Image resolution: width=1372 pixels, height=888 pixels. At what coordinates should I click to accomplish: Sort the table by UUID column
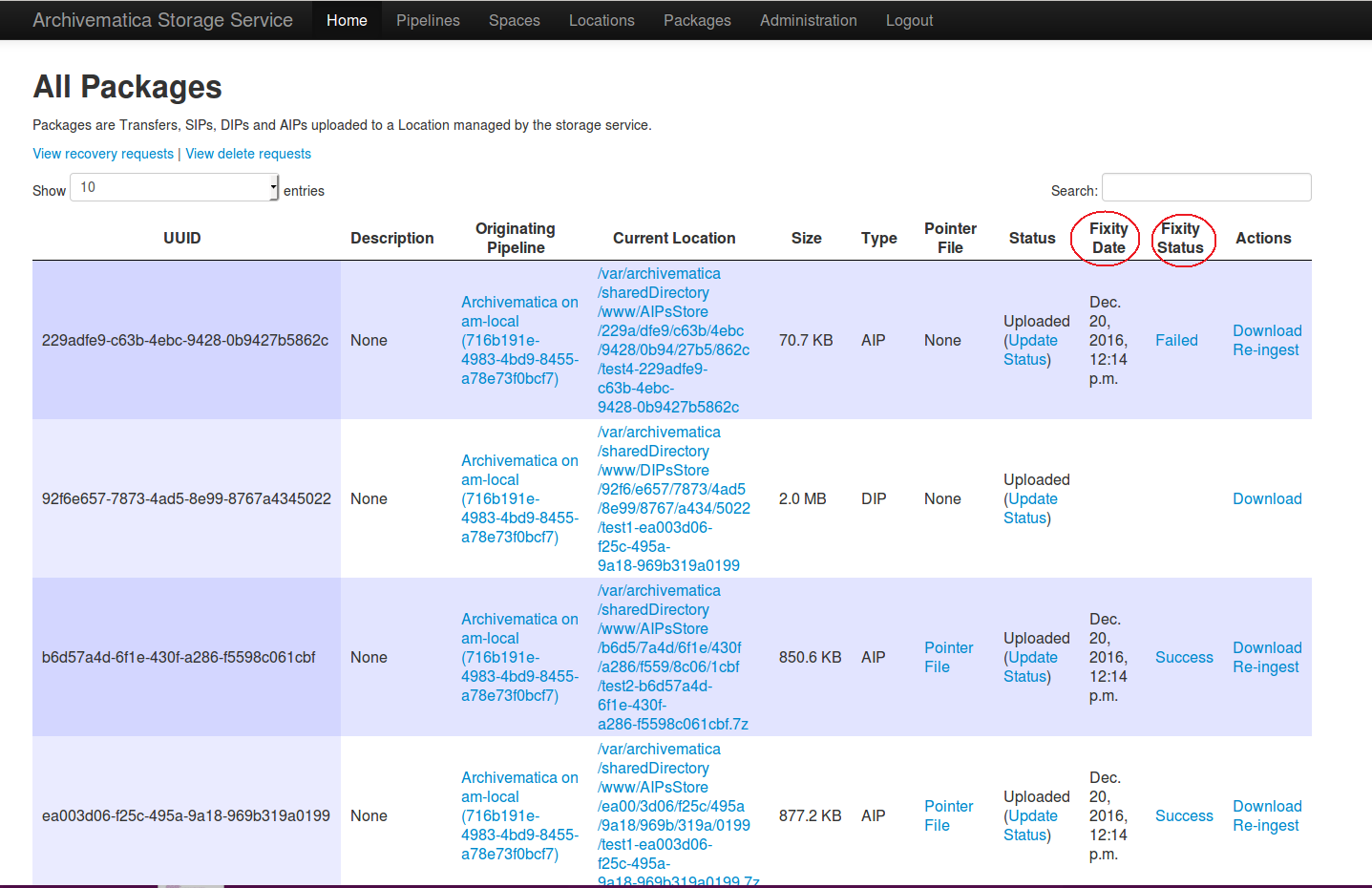(181, 238)
